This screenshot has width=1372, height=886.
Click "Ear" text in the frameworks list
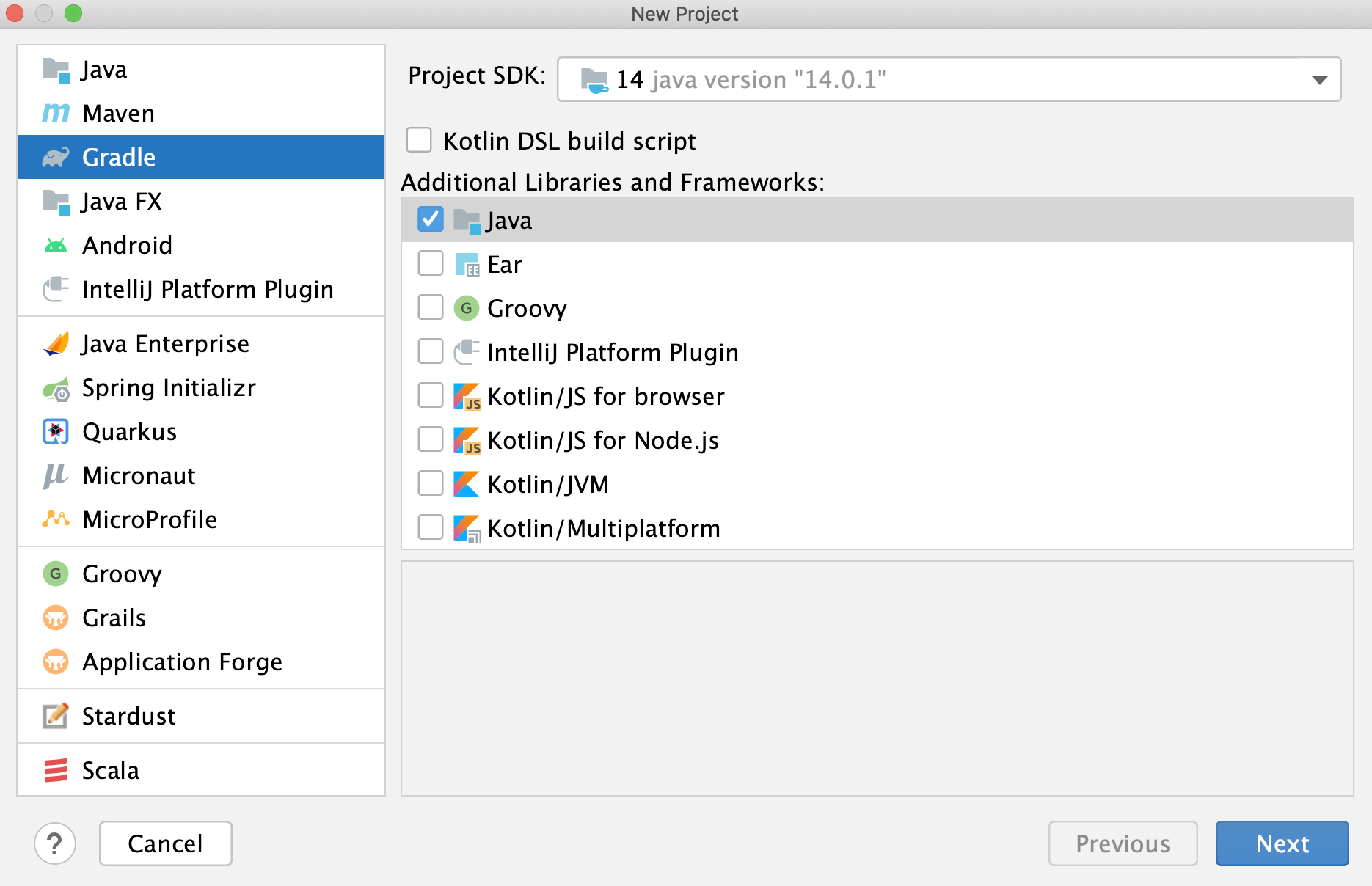505,265
